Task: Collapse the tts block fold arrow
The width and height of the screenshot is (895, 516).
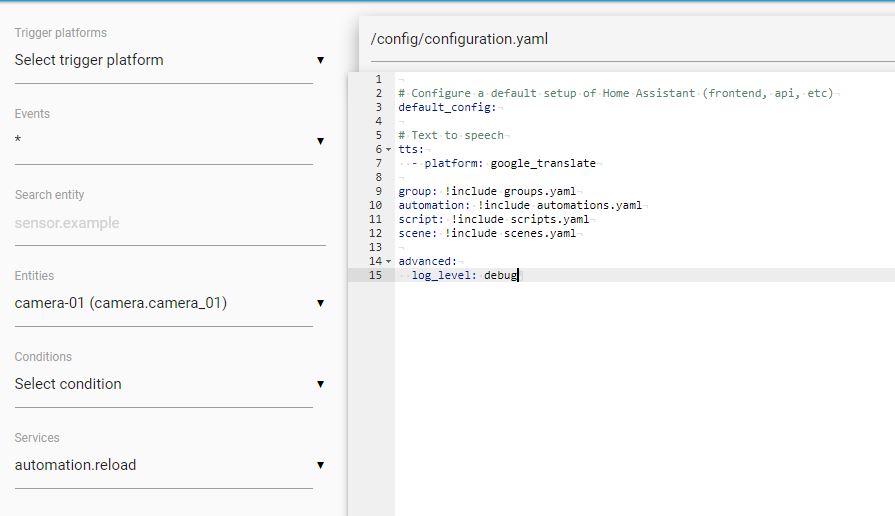Action: click(389, 150)
